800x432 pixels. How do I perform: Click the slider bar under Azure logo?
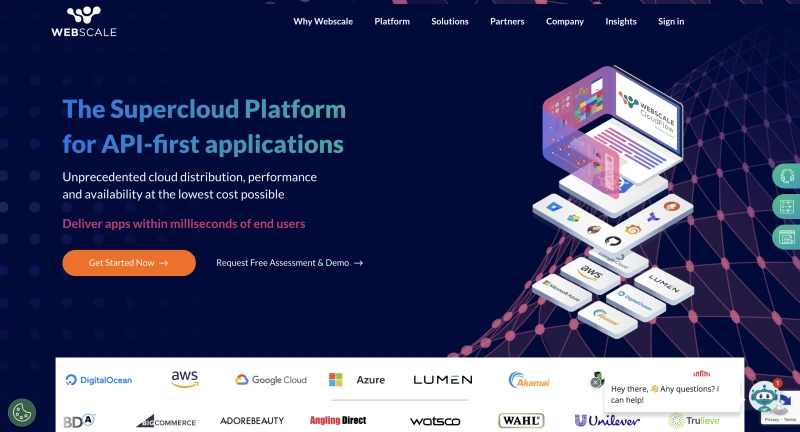(x=399, y=400)
